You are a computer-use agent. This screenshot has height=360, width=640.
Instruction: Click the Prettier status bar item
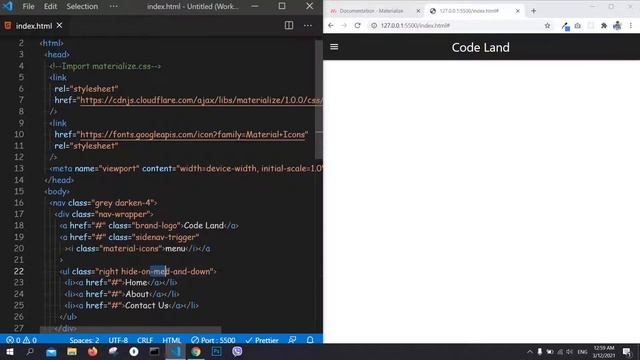tap(262, 340)
